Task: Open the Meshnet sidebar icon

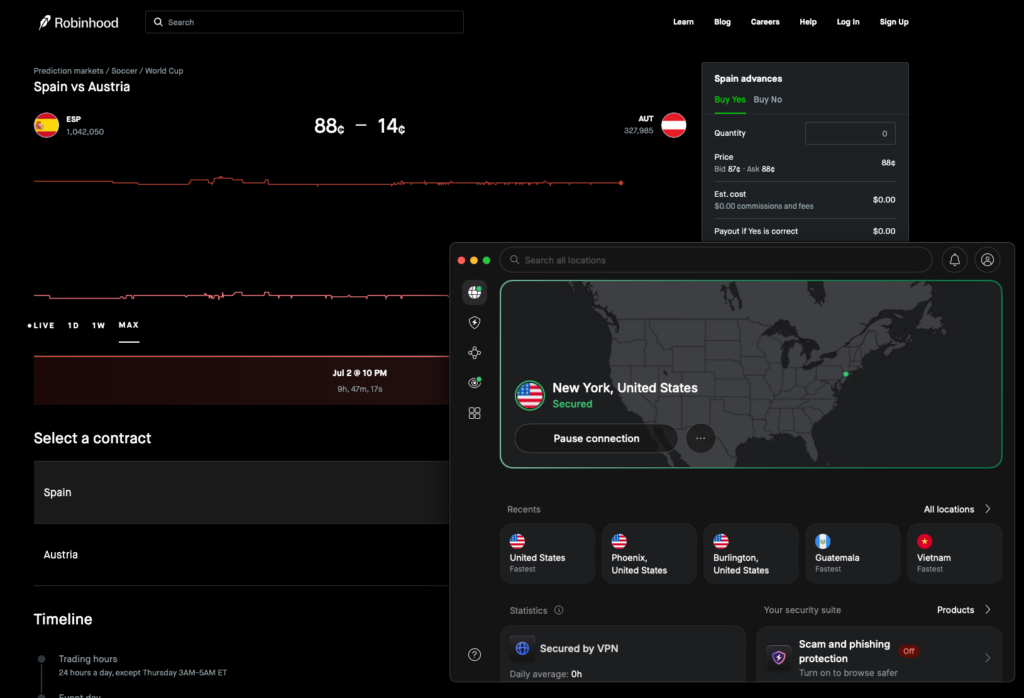Action: click(475, 353)
